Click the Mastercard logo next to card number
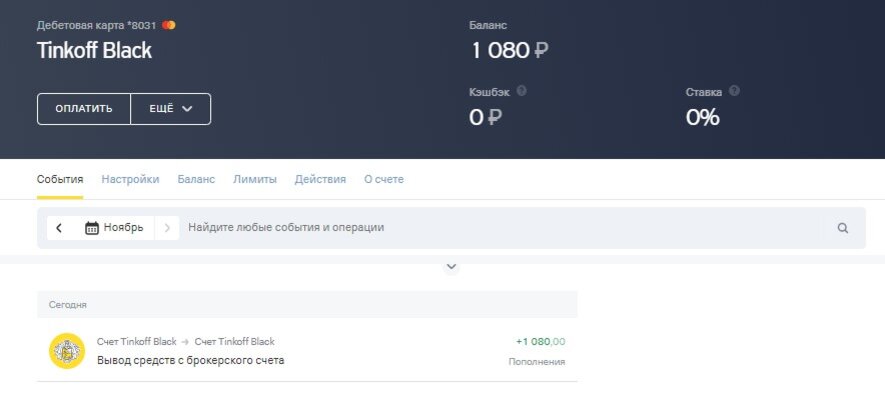 (169, 25)
